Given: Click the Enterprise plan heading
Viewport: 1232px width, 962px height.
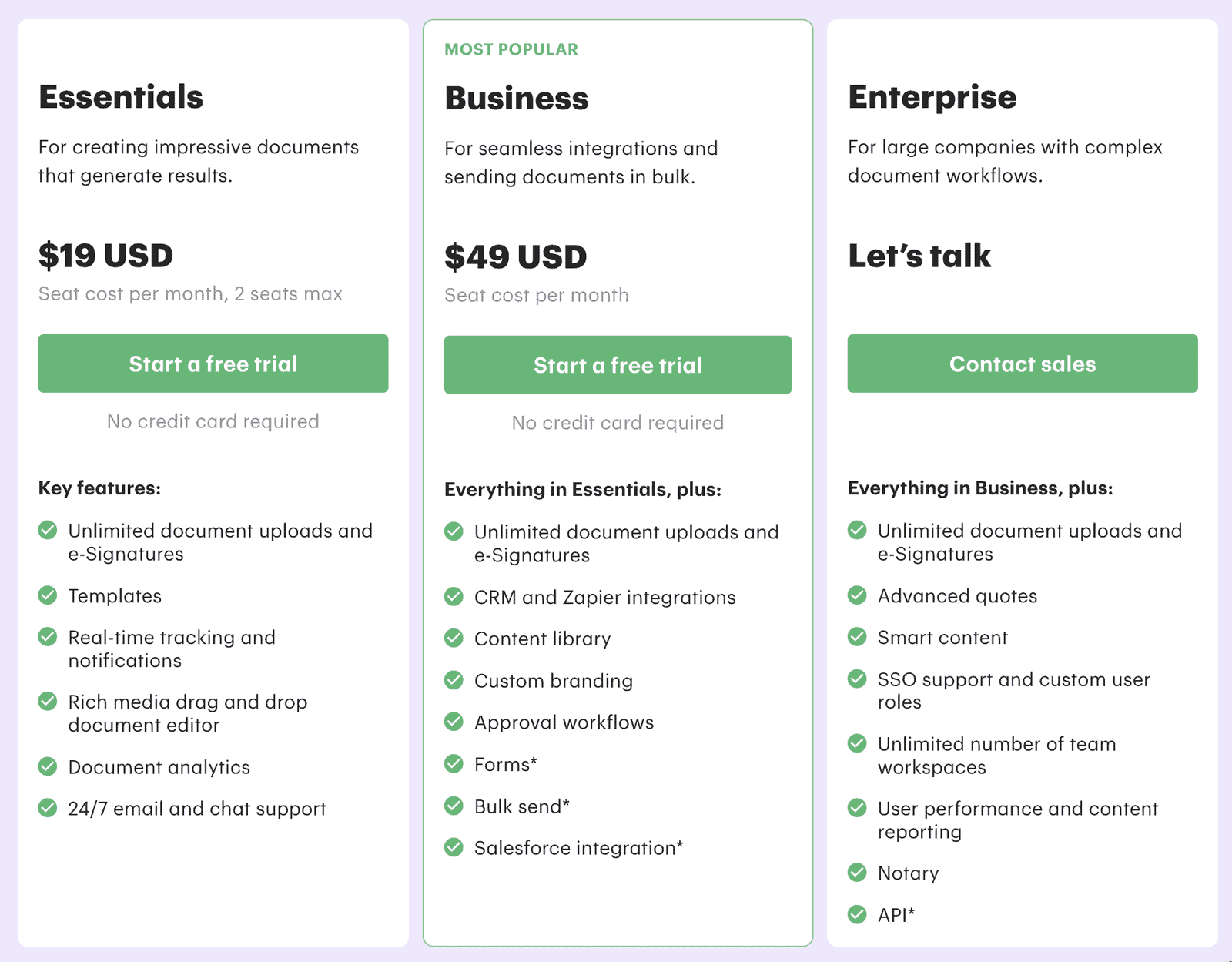Looking at the screenshot, I should [x=932, y=98].
